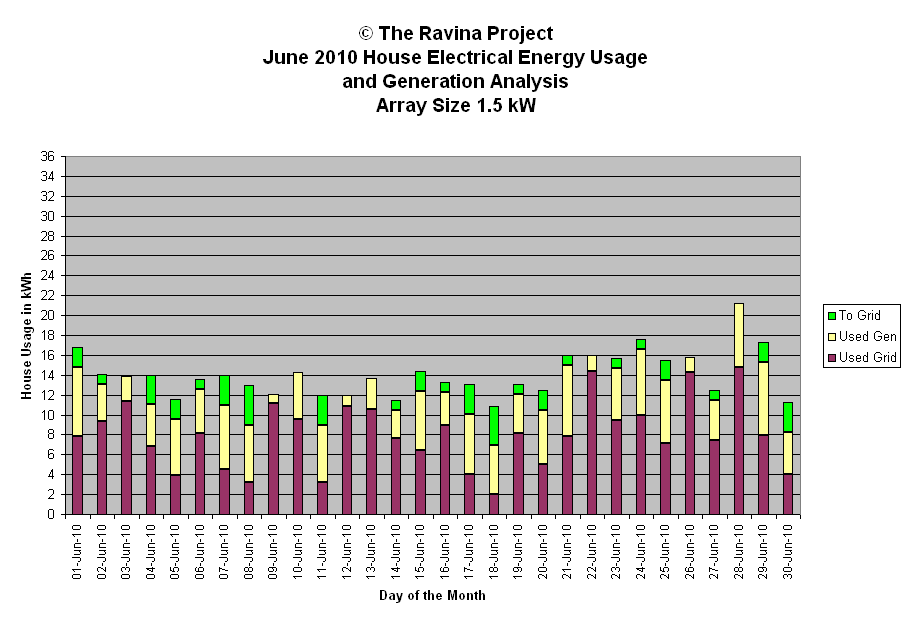This screenshot has height=623, width=911.
Task: Select the green To Grid bar for 25-Jun-10
Action: pyautogui.click(x=665, y=370)
